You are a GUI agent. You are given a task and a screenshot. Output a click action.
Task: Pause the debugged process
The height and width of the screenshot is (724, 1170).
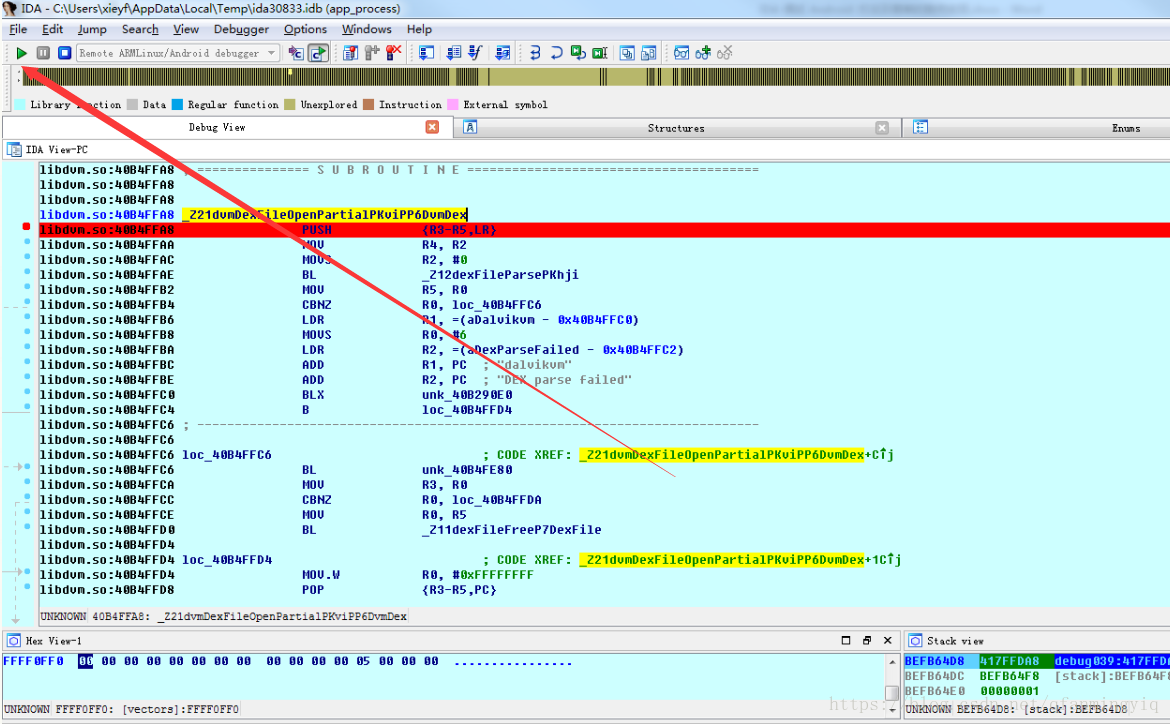pyautogui.click(x=43, y=53)
